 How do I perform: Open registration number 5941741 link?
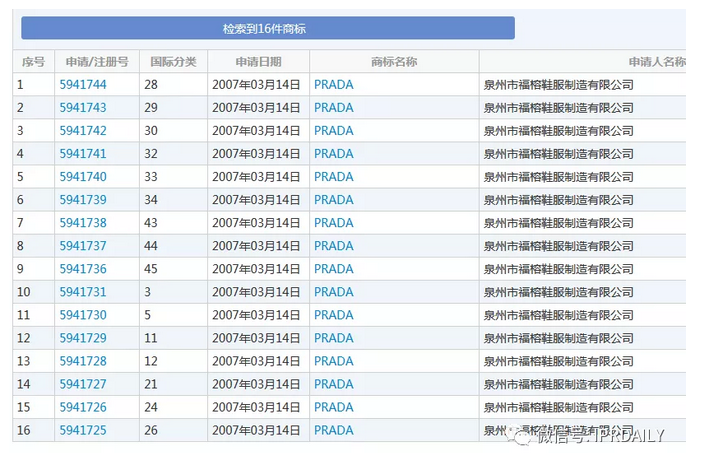83,154
